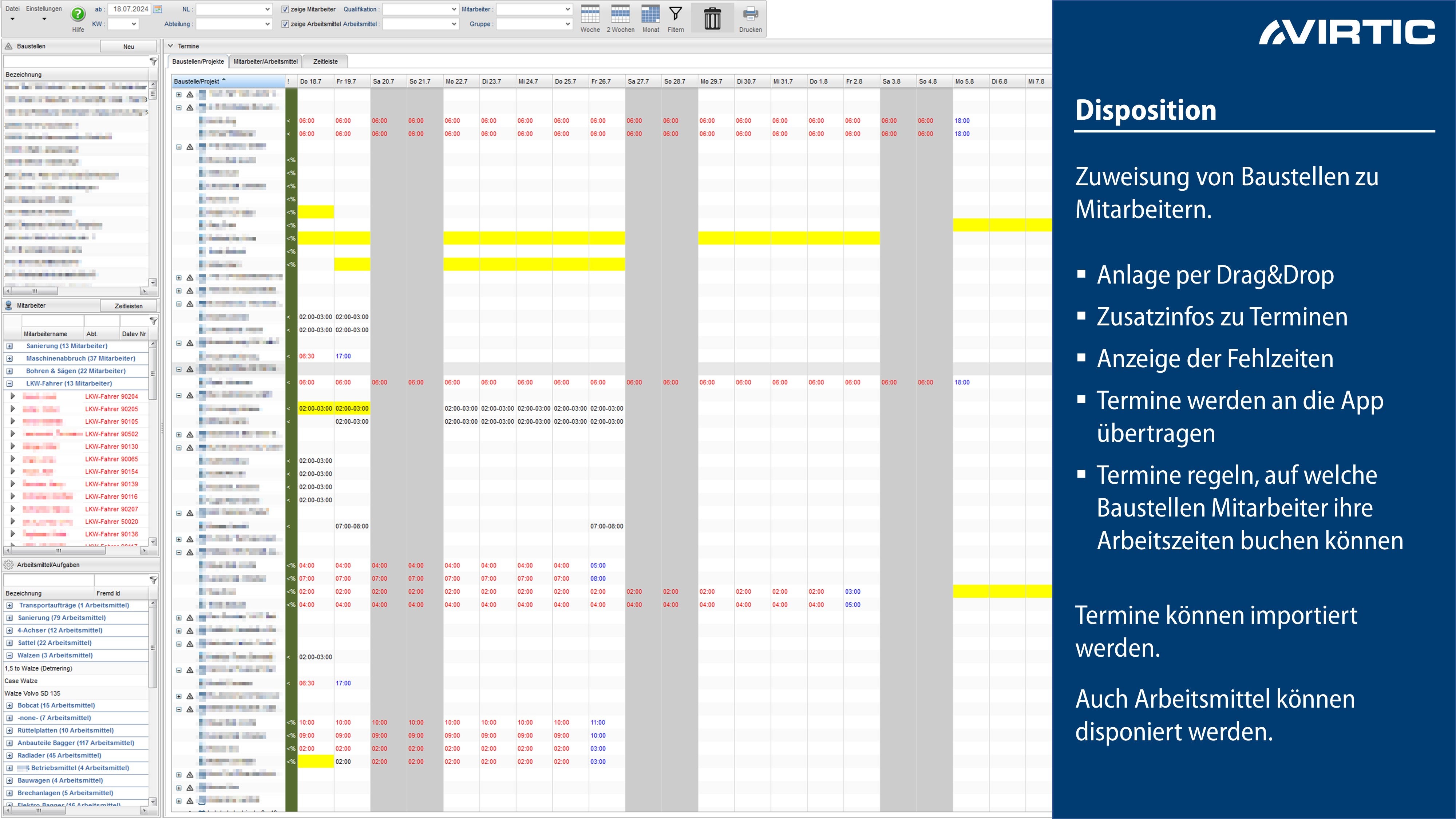Click the trash can delete icon
The height and width of the screenshot is (819, 1456).
(x=712, y=18)
